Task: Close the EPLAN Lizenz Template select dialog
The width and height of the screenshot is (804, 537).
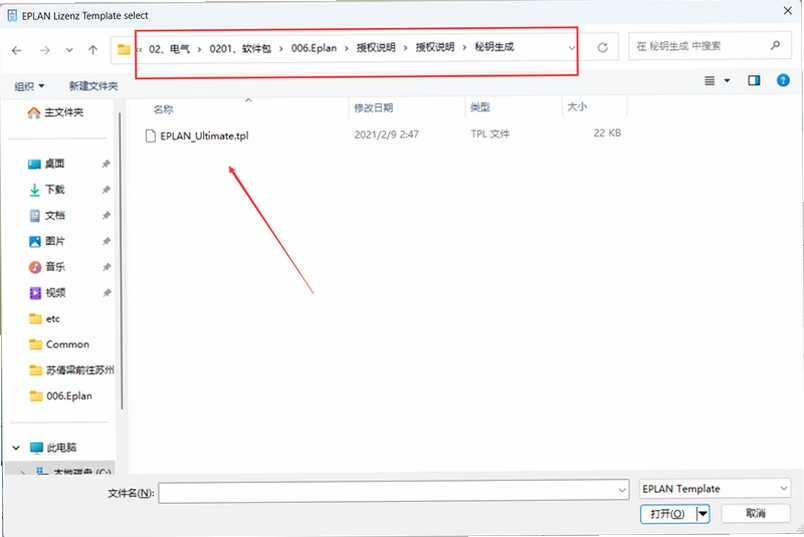Action: click(788, 11)
